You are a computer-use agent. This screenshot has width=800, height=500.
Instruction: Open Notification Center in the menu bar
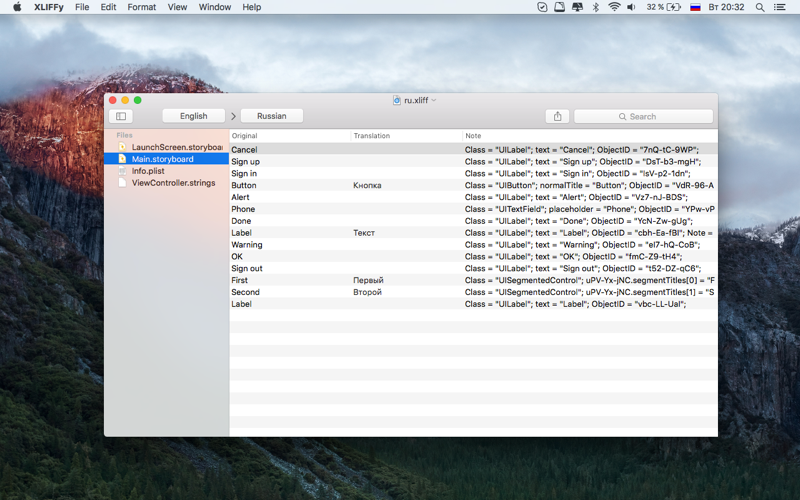tap(780, 7)
